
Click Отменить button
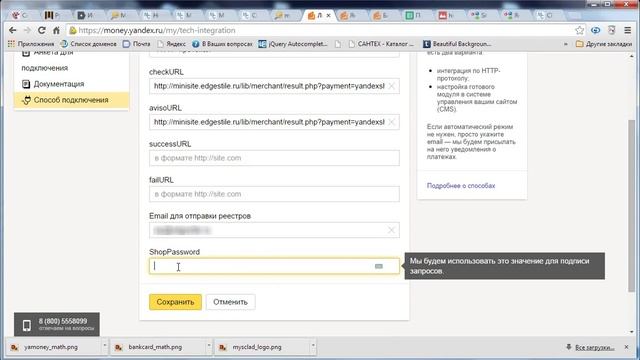pos(231,302)
